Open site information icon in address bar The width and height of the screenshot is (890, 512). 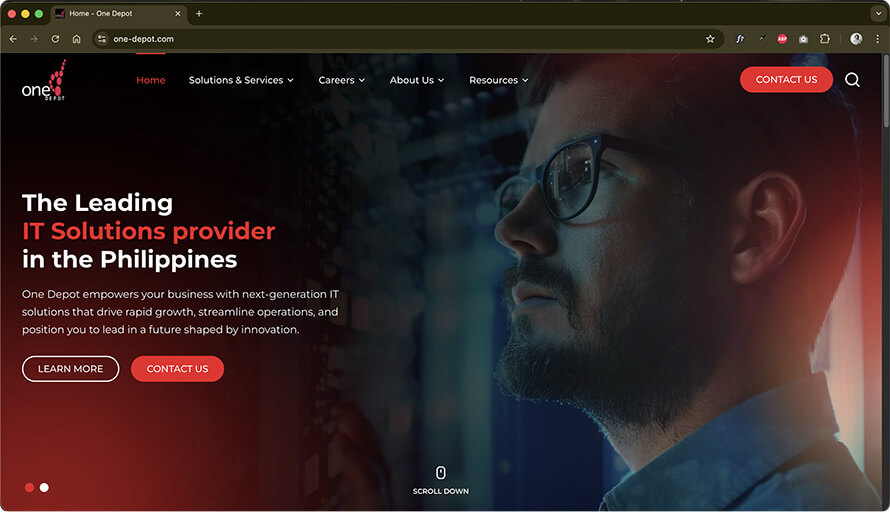coord(102,39)
